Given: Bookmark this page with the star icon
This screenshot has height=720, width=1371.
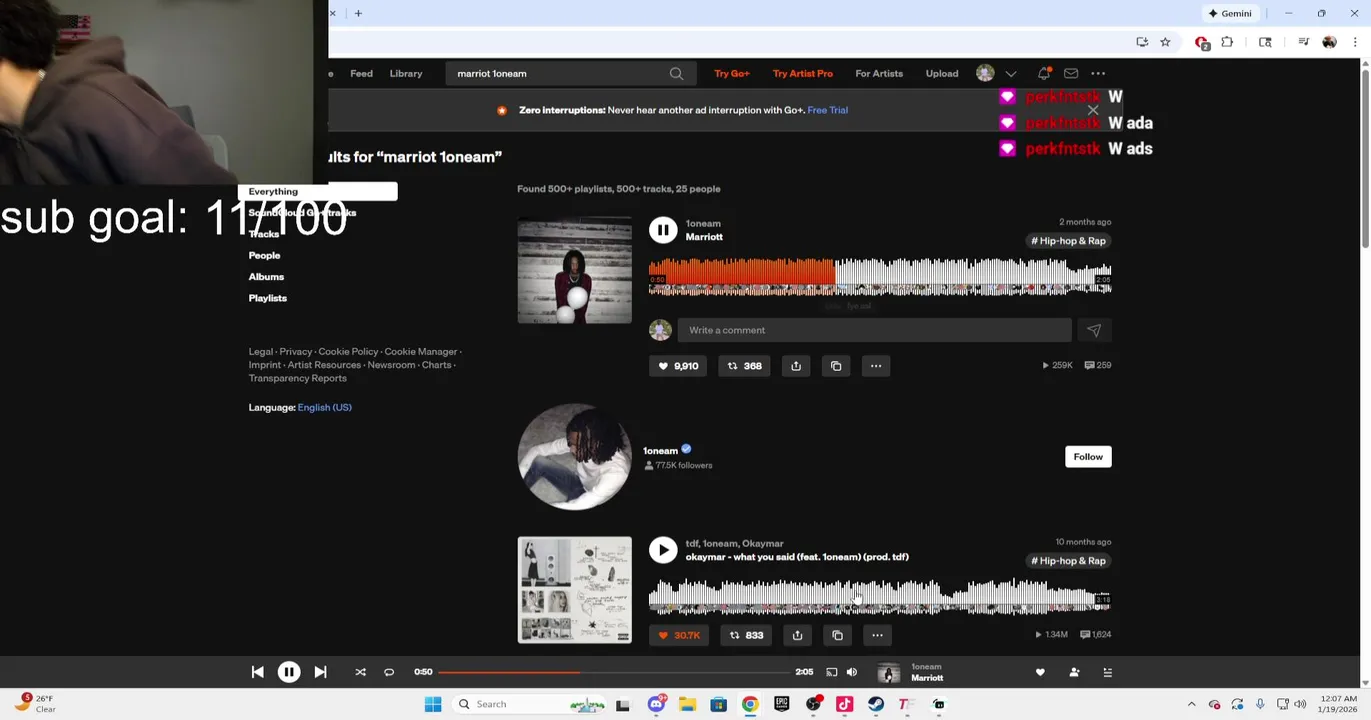Looking at the screenshot, I should [x=1165, y=42].
